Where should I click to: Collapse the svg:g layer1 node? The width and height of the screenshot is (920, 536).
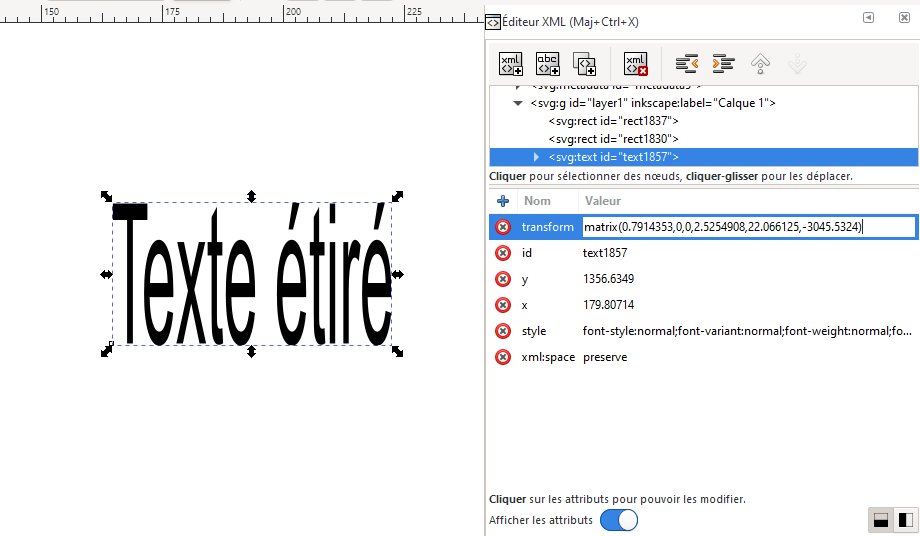tap(518, 103)
